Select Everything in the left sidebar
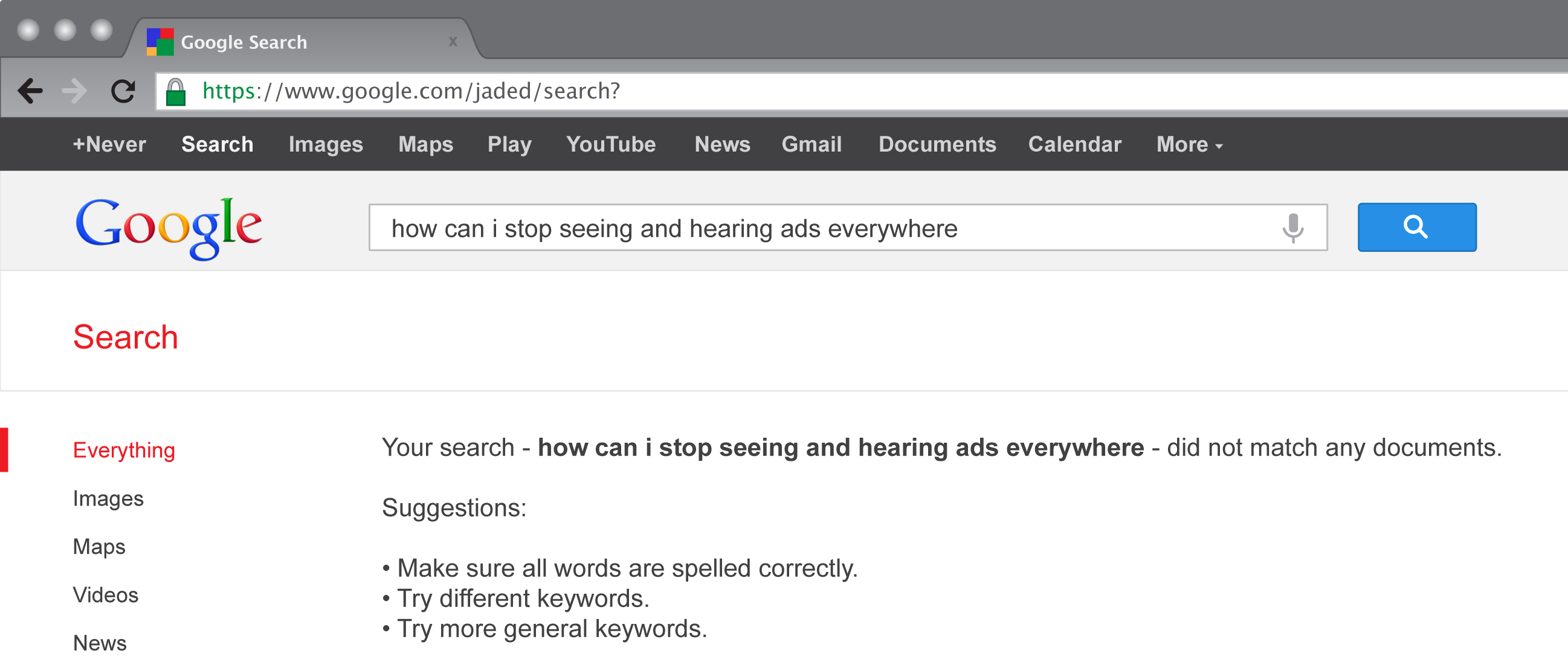Image resolution: width=1568 pixels, height=668 pixels. pos(123,450)
